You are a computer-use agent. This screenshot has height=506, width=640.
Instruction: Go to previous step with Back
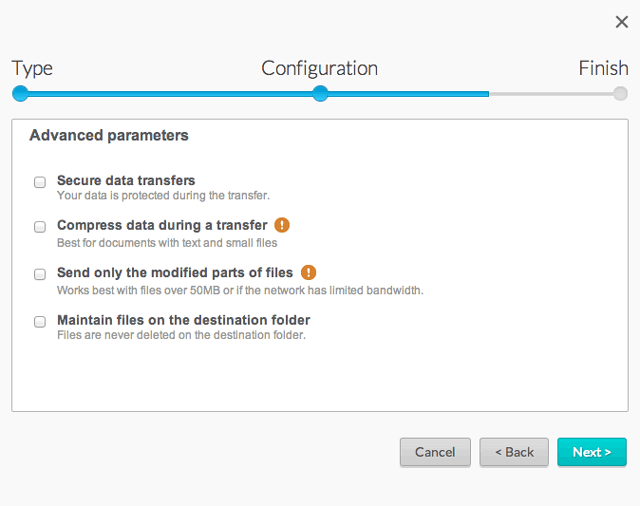514,452
